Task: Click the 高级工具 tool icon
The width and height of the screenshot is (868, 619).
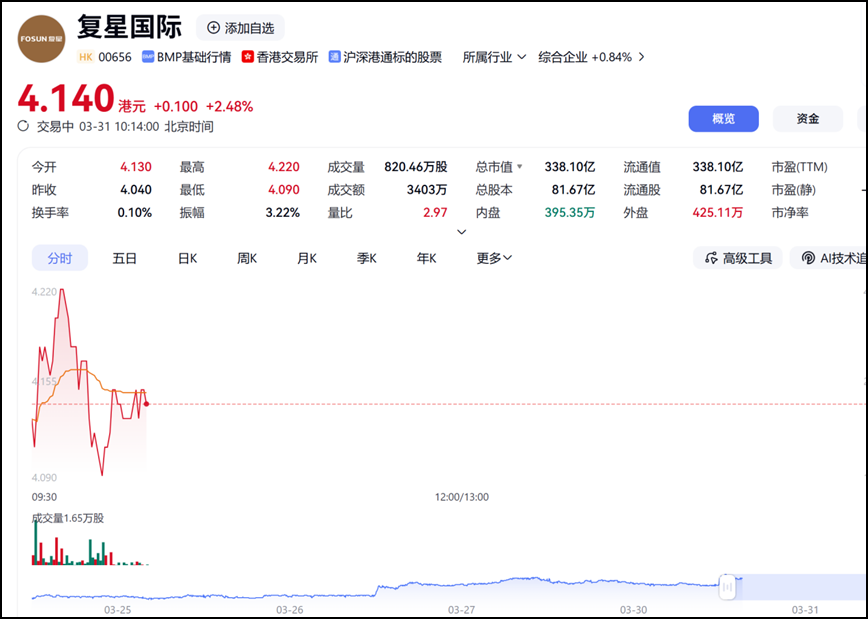Action: pos(711,258)
